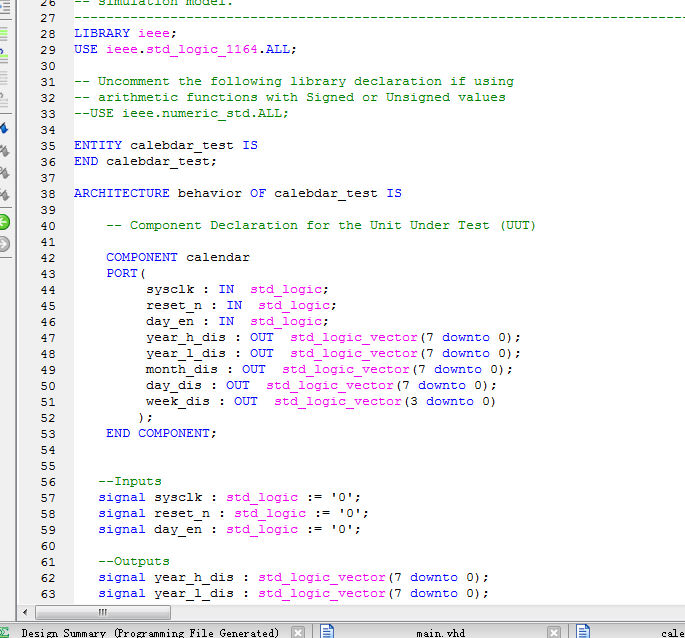The image size is (685, 638).
Task: Switch to the Design Summary tab
Action: pyautogui.click(x=150, y=632)
